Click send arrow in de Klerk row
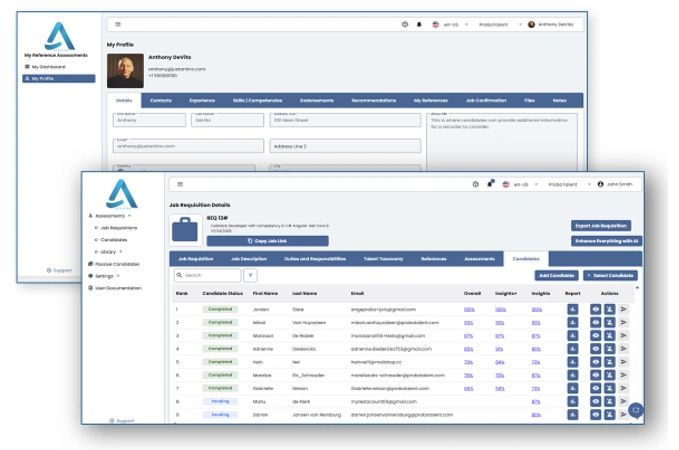This screenshot has width=679, height=450. point(624,401)
